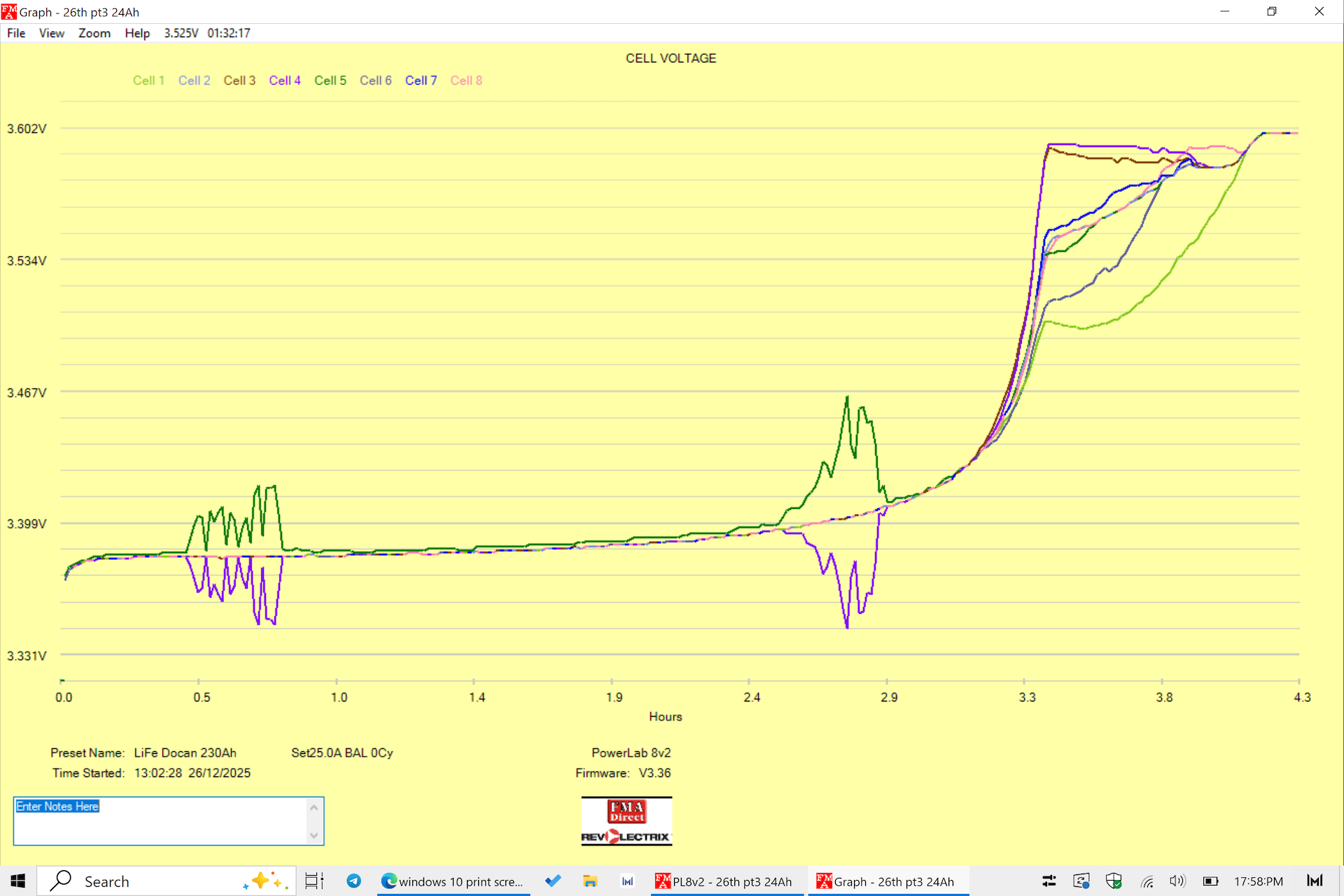This screenshot has height=896, width=1344.
Task: Click the FMA Direct Revolectrix logo
Action: pos(626,821)
